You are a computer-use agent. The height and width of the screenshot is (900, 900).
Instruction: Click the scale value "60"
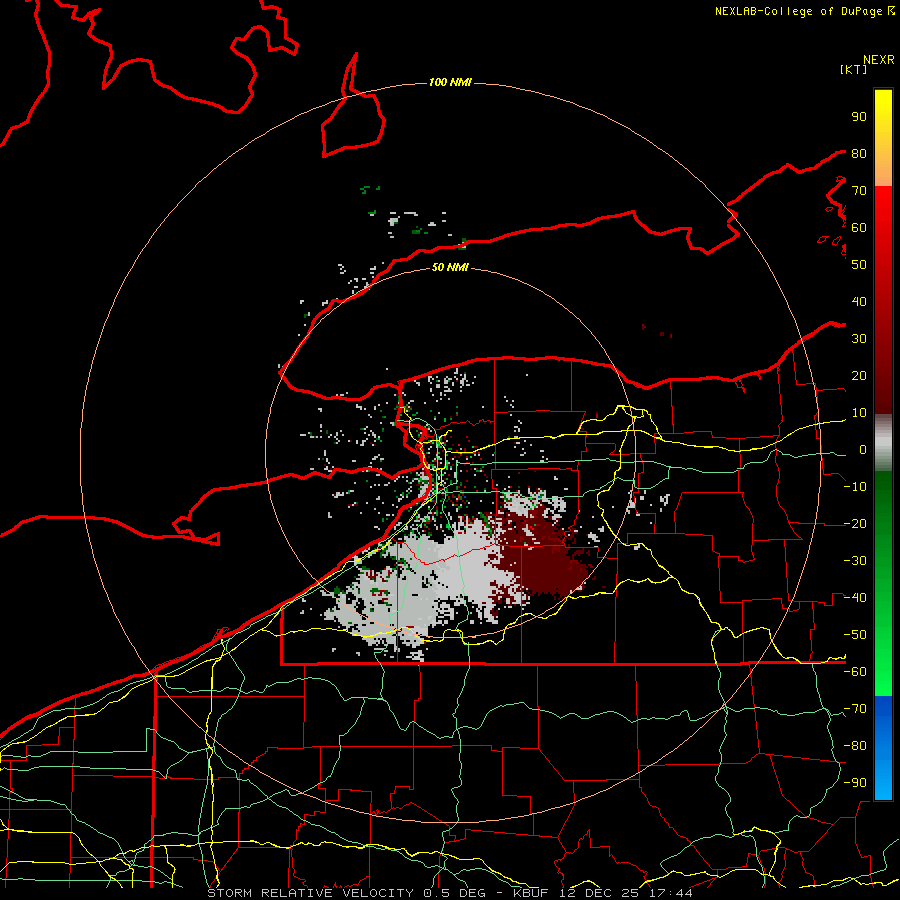tap(859, 228)
